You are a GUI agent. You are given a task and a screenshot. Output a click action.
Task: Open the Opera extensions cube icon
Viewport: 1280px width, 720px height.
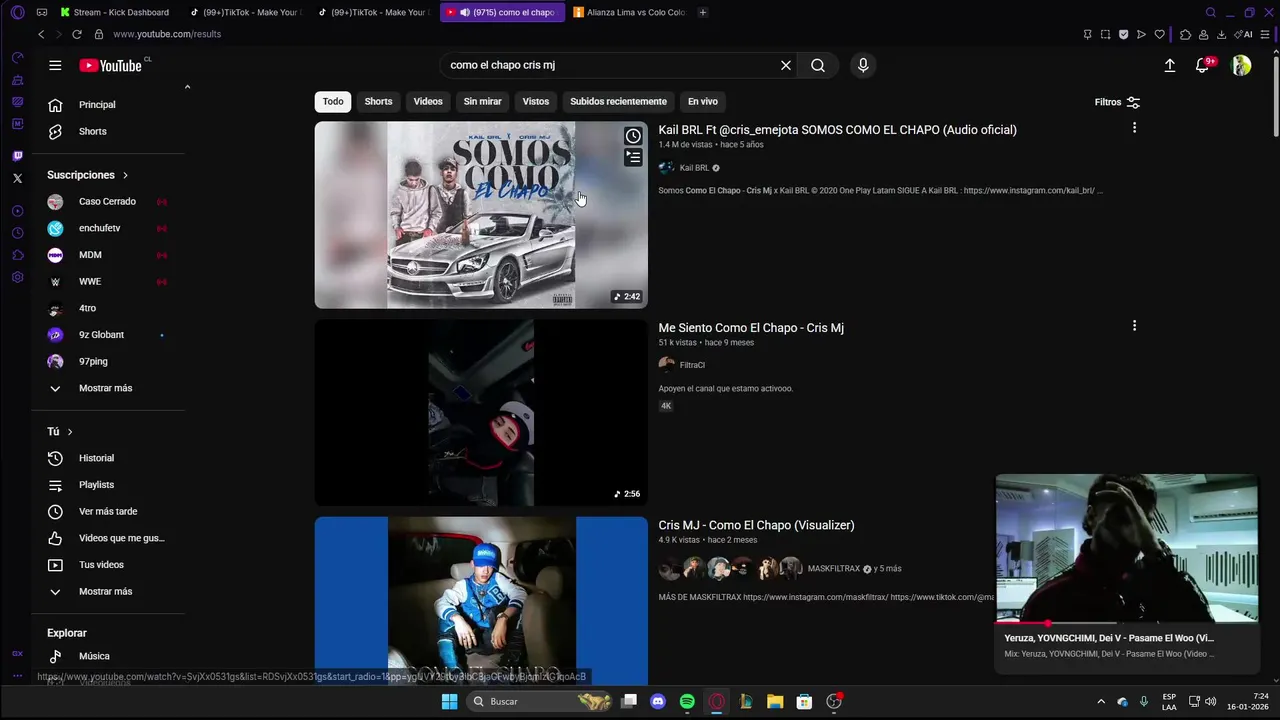tap(1185, 34)
